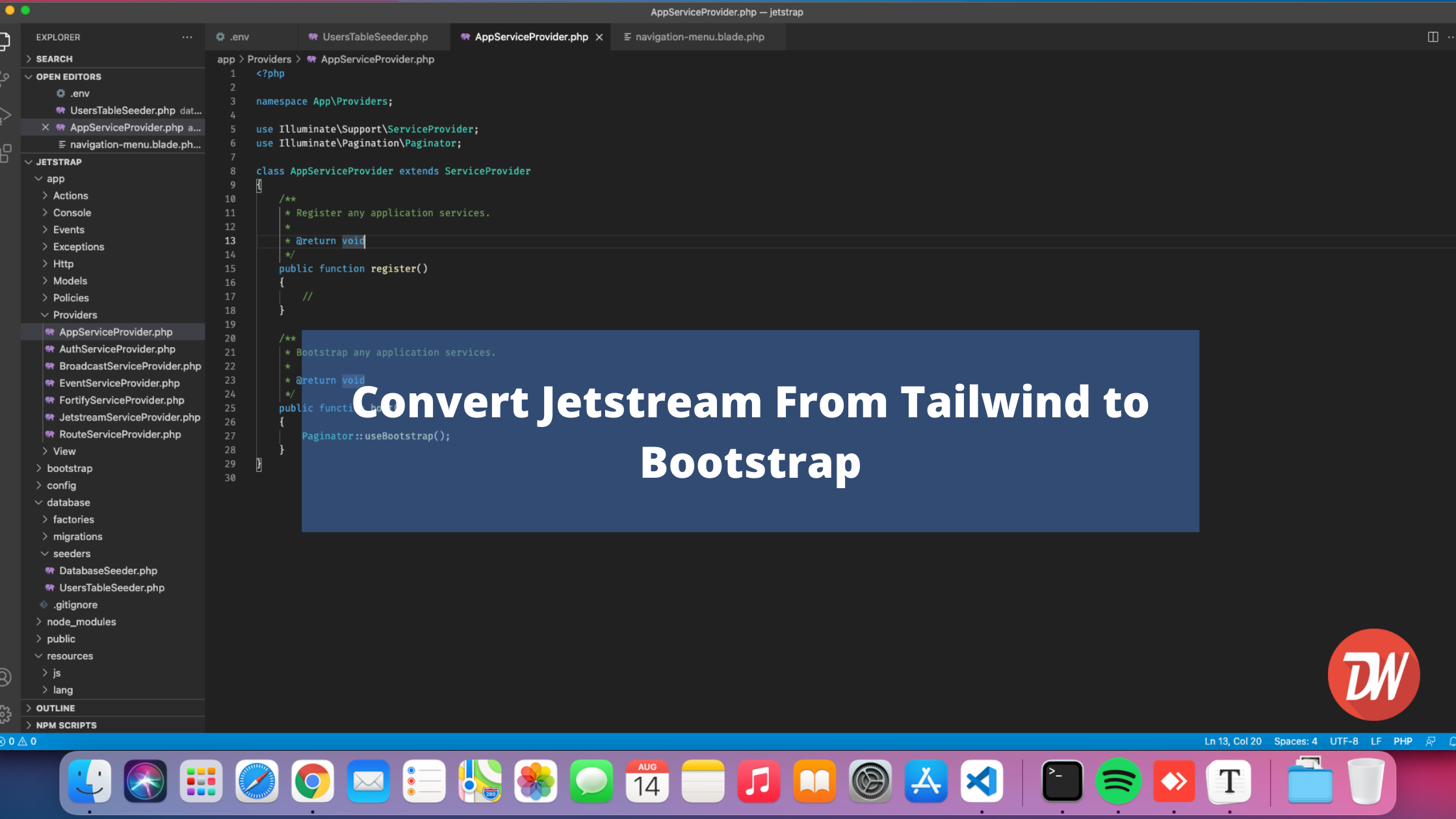This screenshot has height=819, width=1456.
Task: Open Terminal from the dock
Action: coord(1062,781)
